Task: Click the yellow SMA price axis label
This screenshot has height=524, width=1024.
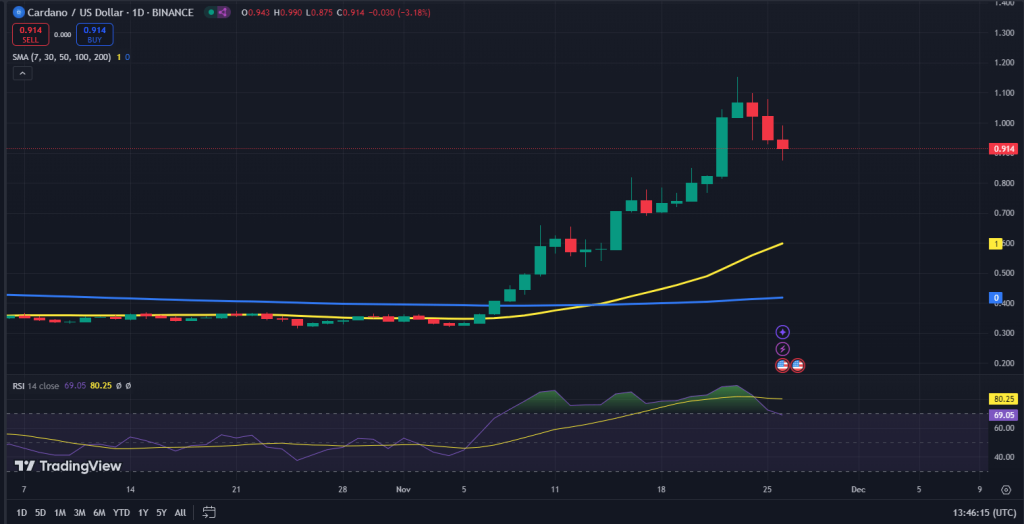Action: point(996,244)
